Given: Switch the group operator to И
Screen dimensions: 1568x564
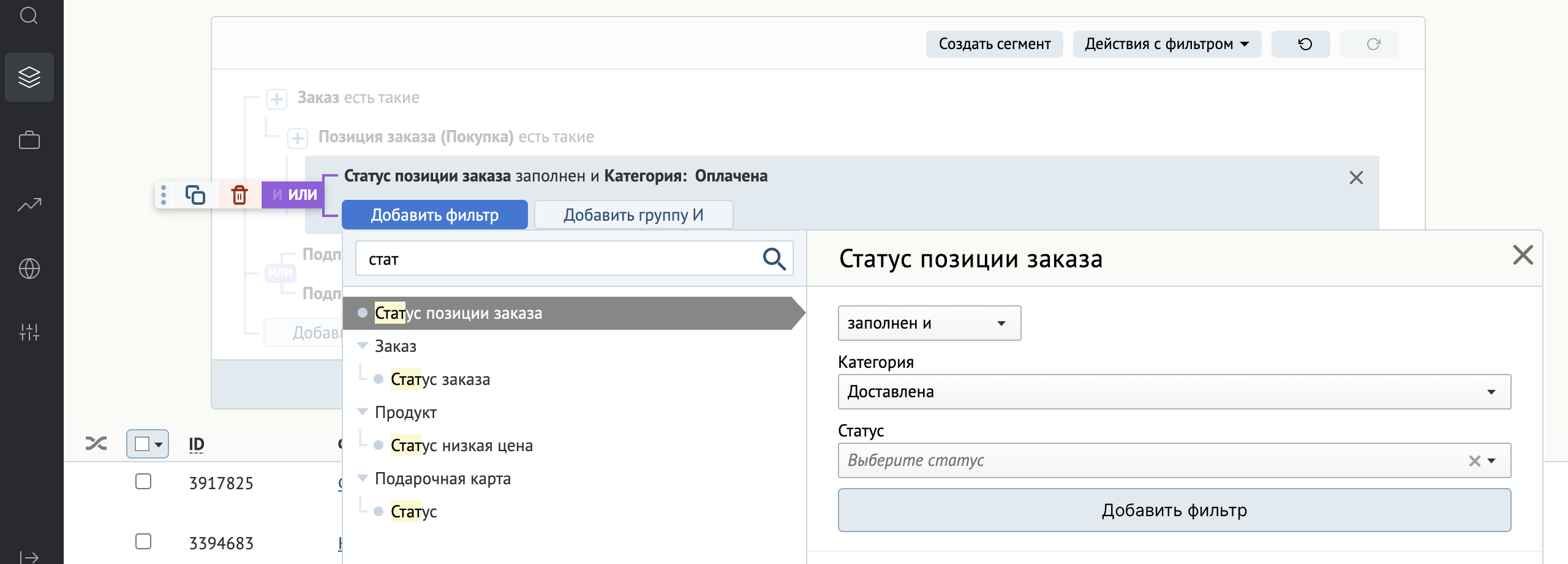Looking at the screenshot, I should pos(277,195).
